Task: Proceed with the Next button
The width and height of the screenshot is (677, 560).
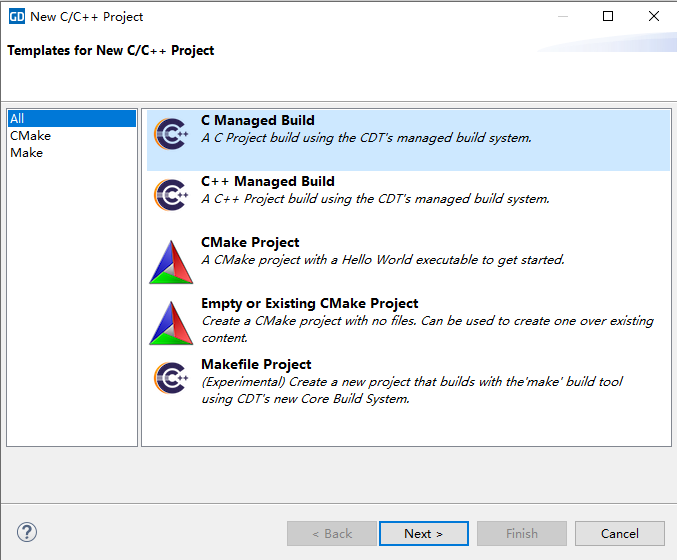Action: tap(424, 534)
